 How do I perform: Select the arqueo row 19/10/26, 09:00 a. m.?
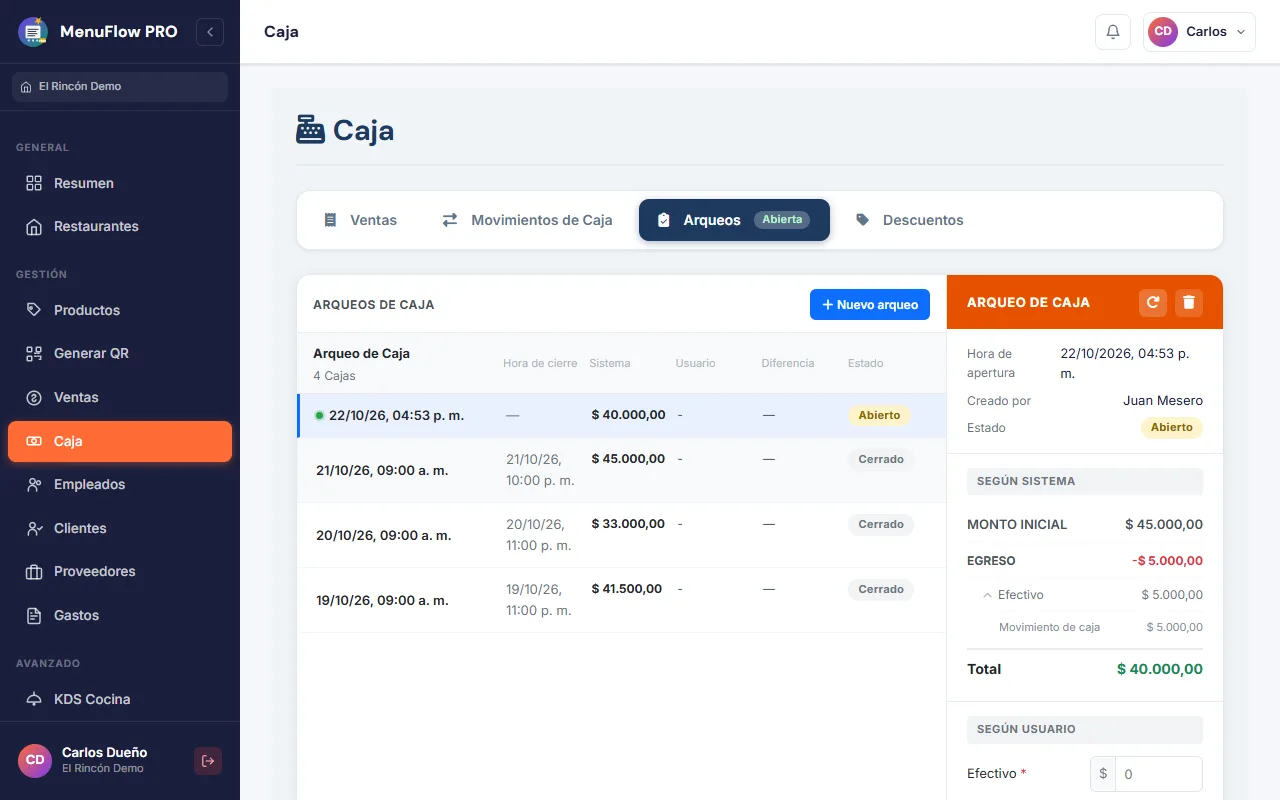621,600
